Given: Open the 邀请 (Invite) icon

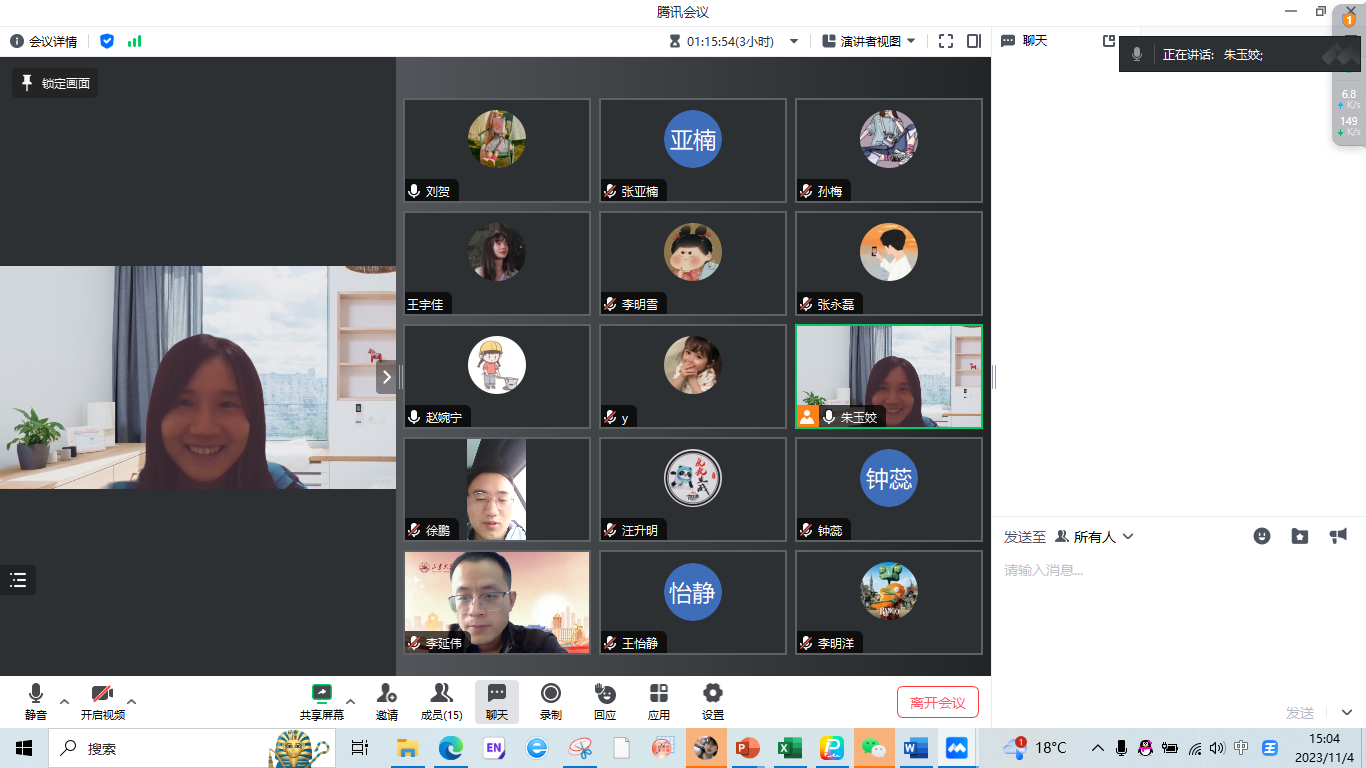Looking at the screenshot, I should (x=386, y=701).
